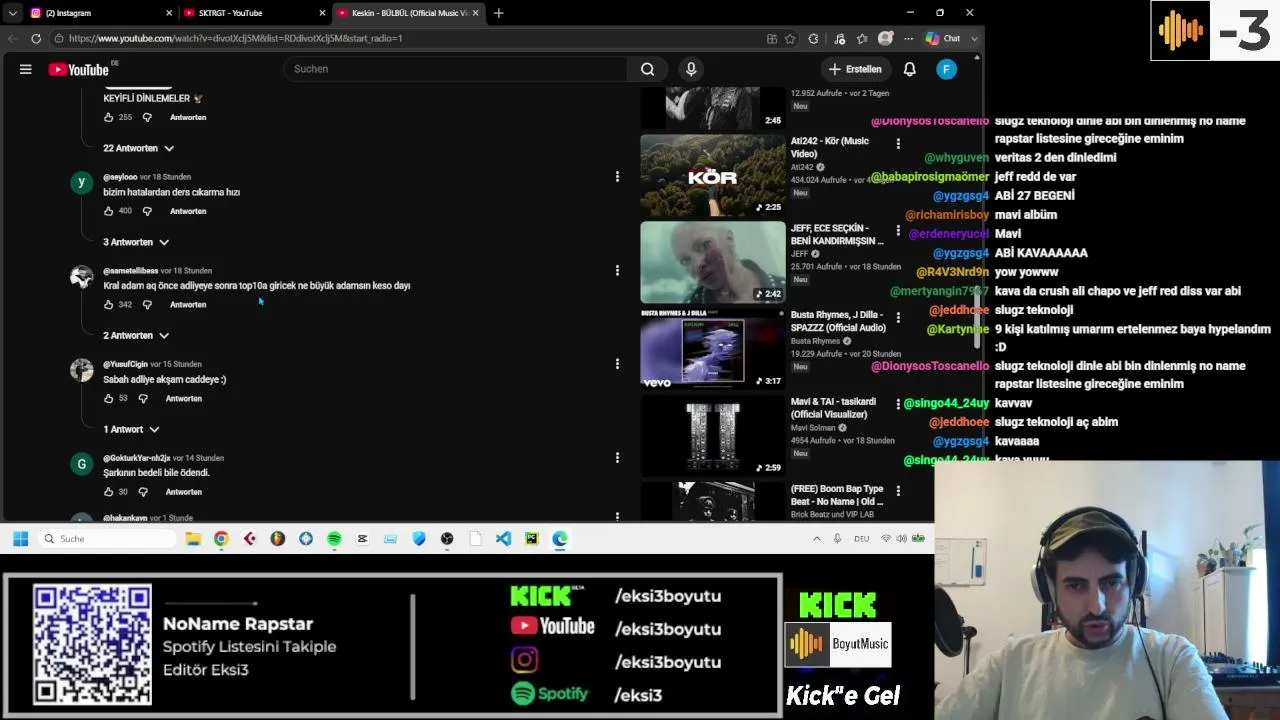Screen dimensions: 1280x720
Task: Click the Windows taskbar Suche box
Action: (x=108, y=539)
